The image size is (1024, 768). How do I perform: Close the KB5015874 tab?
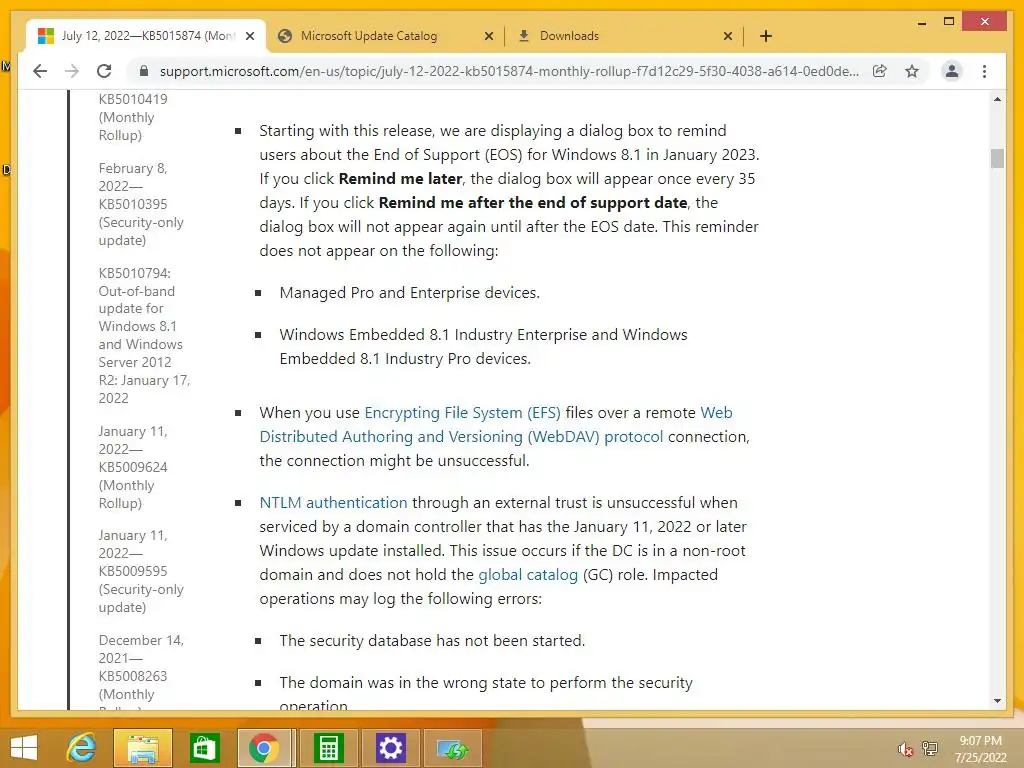pos(250,36)
